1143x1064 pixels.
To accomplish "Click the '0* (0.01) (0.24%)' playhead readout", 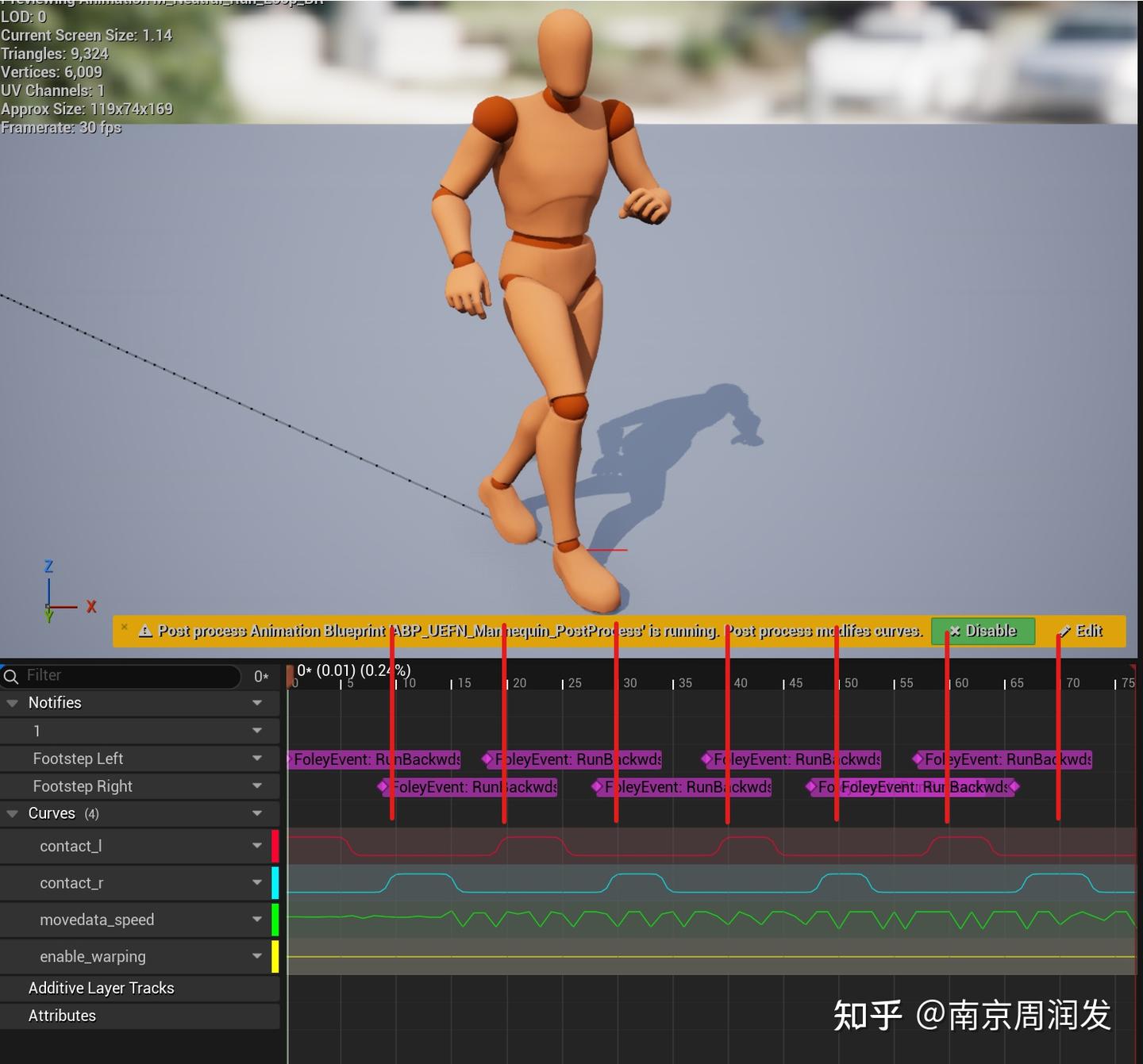I will [x=354, y=670].
